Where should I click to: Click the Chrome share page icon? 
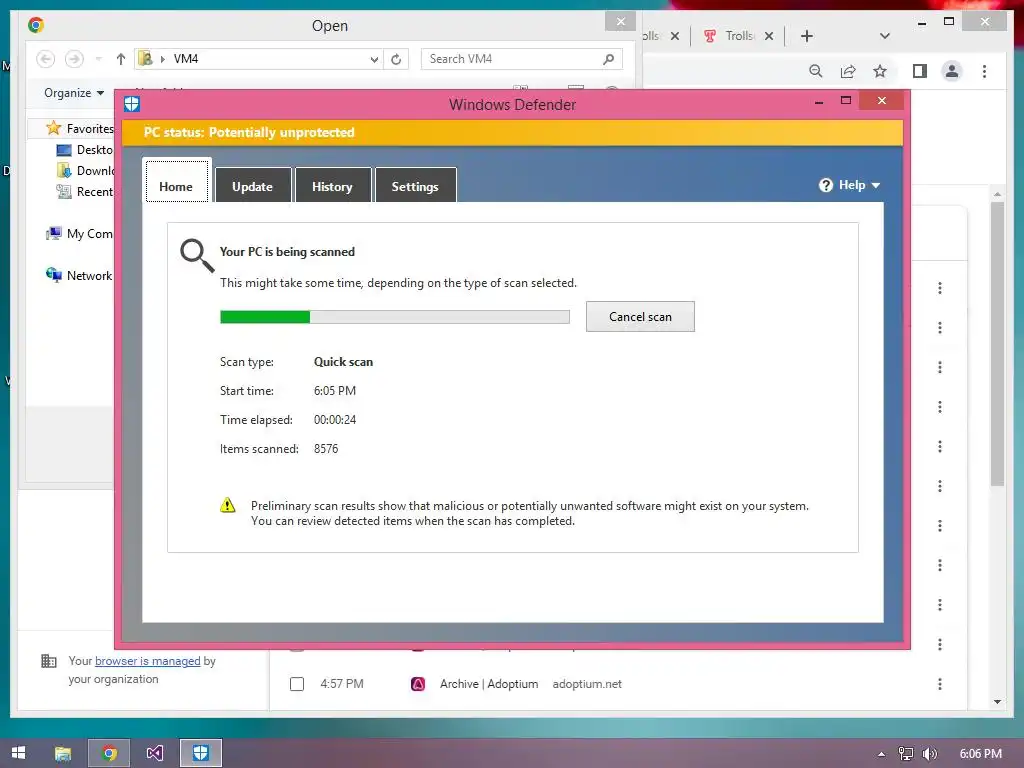point(848,71)
